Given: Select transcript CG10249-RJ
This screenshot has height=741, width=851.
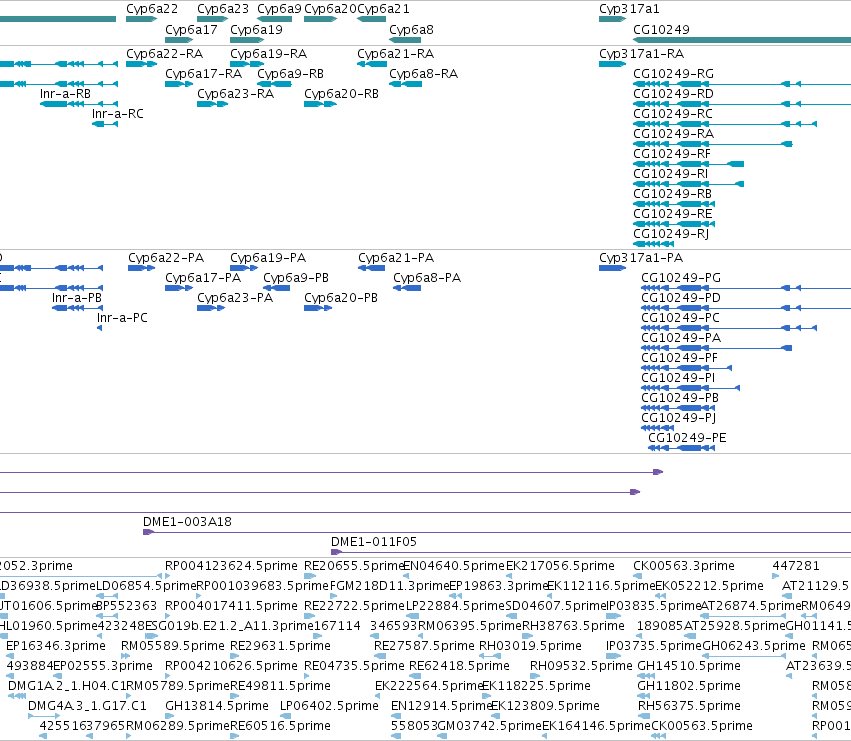Looking at the screenshot, I should [653, 244].
